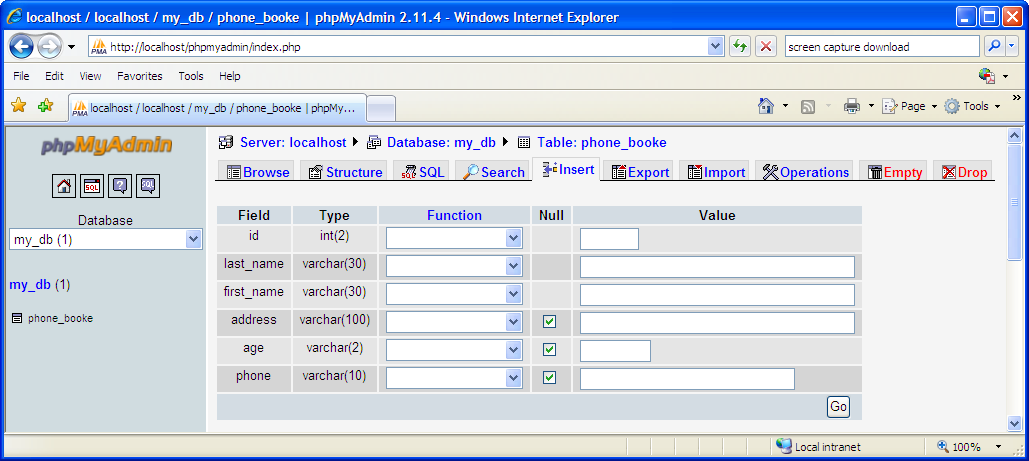Switch to the Structure tab

(x=345, y=172)
